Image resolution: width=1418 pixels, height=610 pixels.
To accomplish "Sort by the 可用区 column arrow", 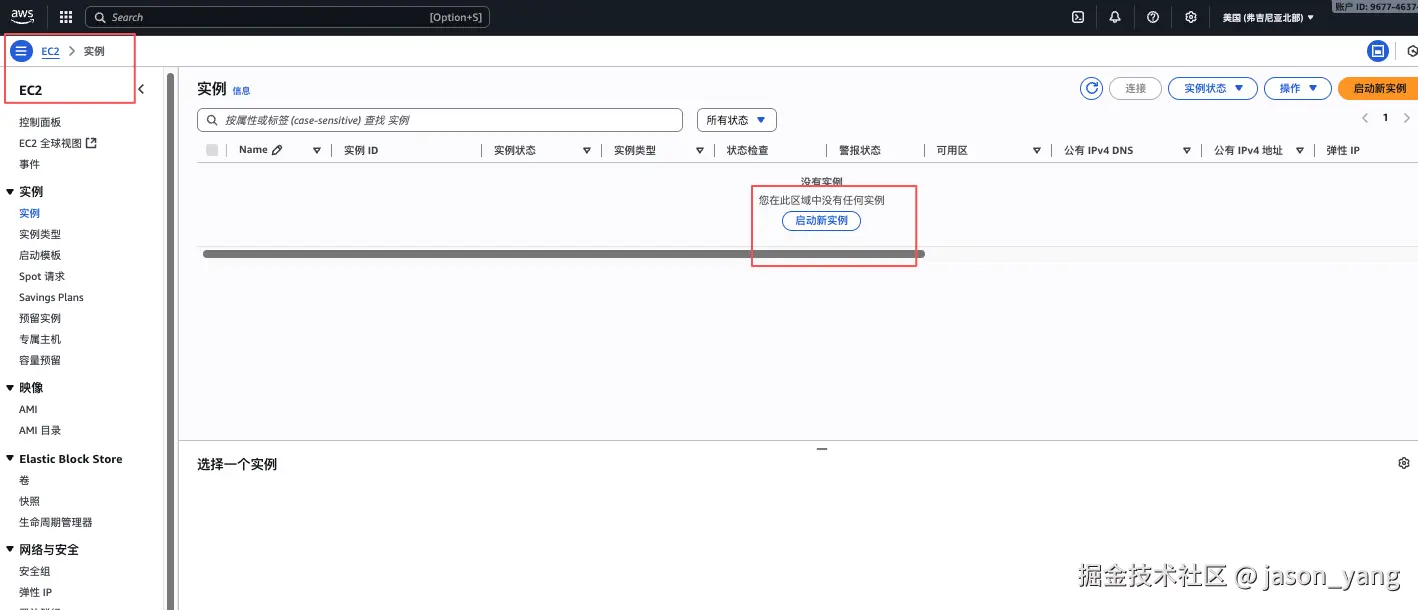I will tap(1037, 150).
